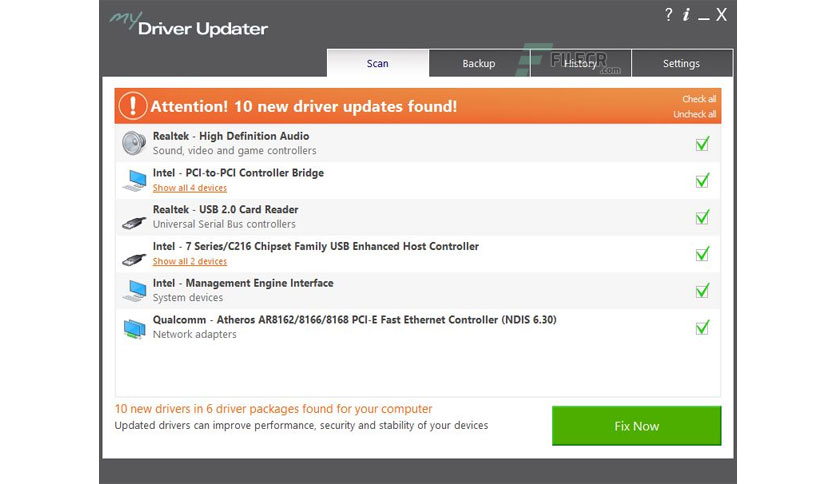
Task: Click Check all link
Action: pyautogui.click(x=699, y=99)
